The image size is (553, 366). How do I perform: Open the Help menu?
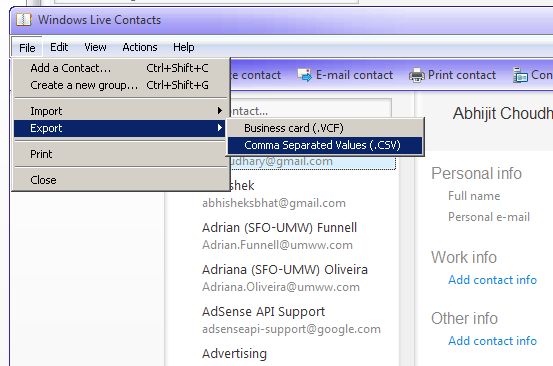[x=183, y=47]
